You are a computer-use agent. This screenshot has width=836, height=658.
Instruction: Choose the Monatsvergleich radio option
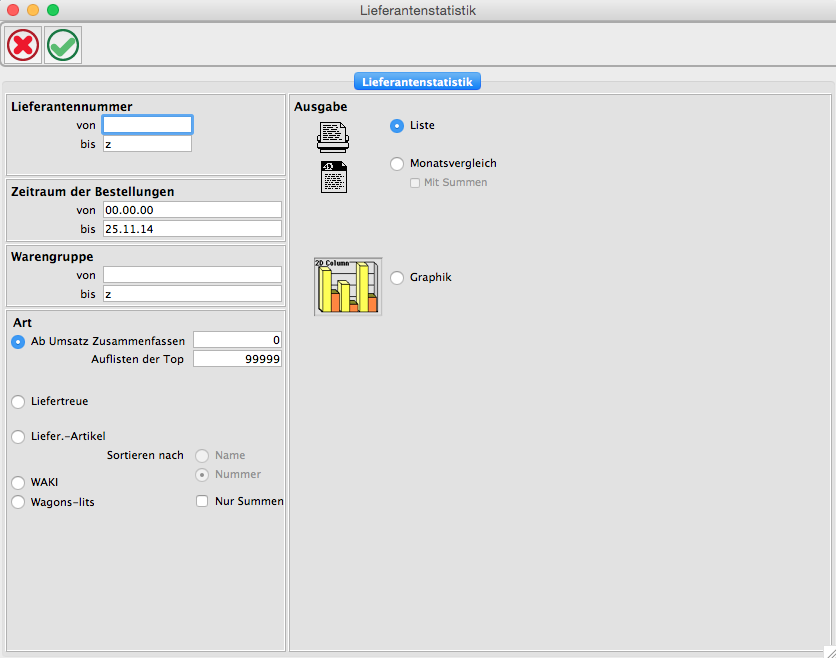pyautogui.click(x=397, y=164)
